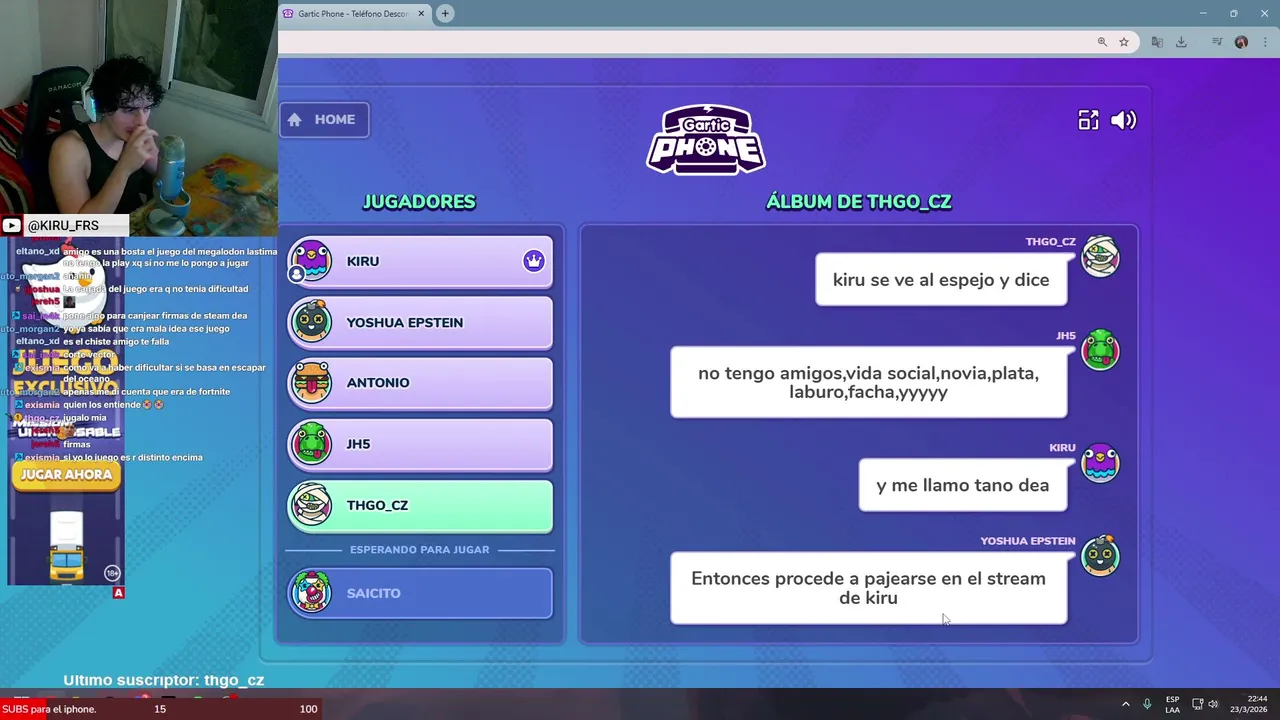1280x720 pixels.
Task: Open a new browser tab
Action: click(445, 14)
